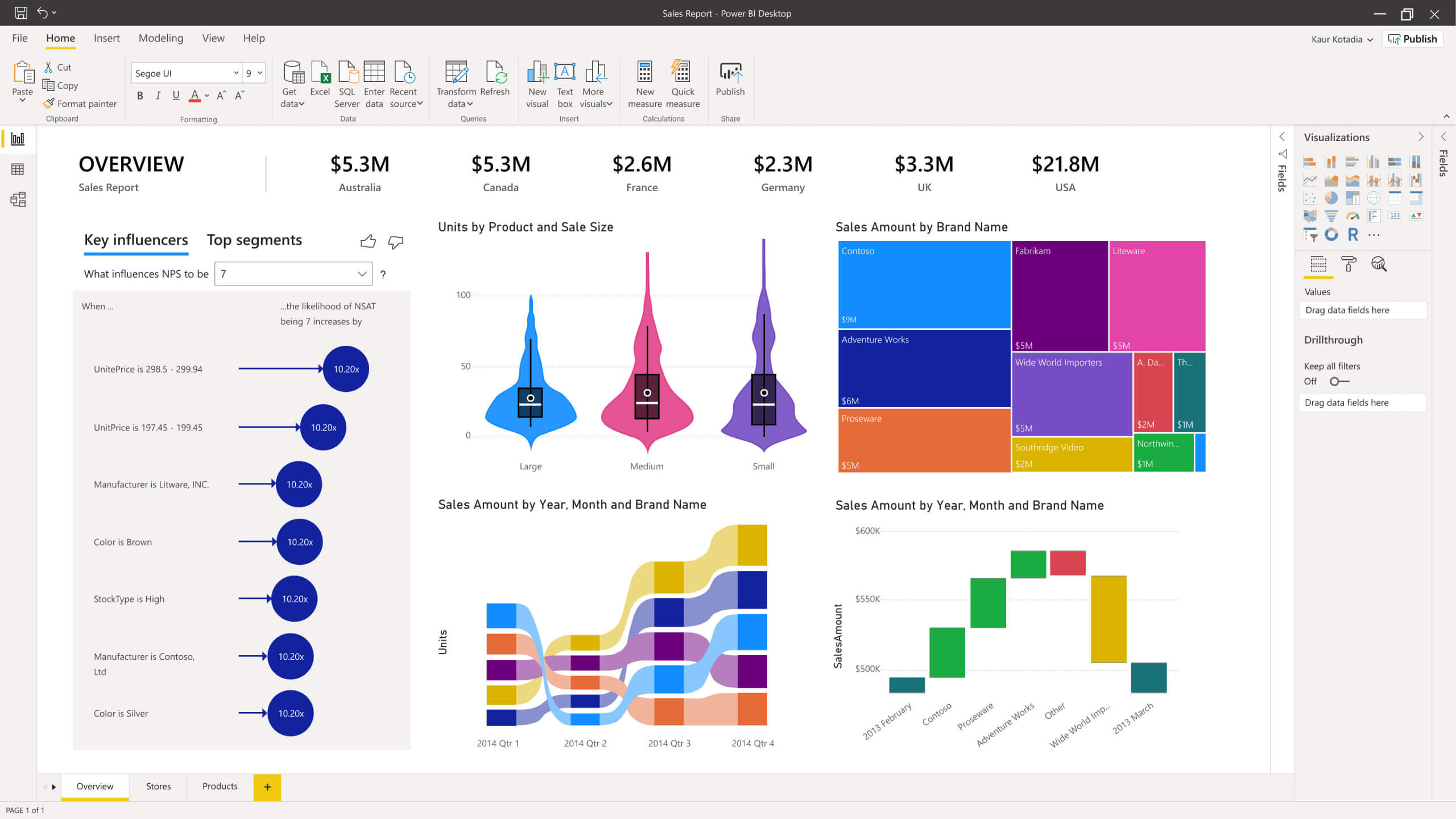The height and width of the screenshot is (819, 1456).
Task: Toggle Keep all filters Off switch
Action: 1337,380
